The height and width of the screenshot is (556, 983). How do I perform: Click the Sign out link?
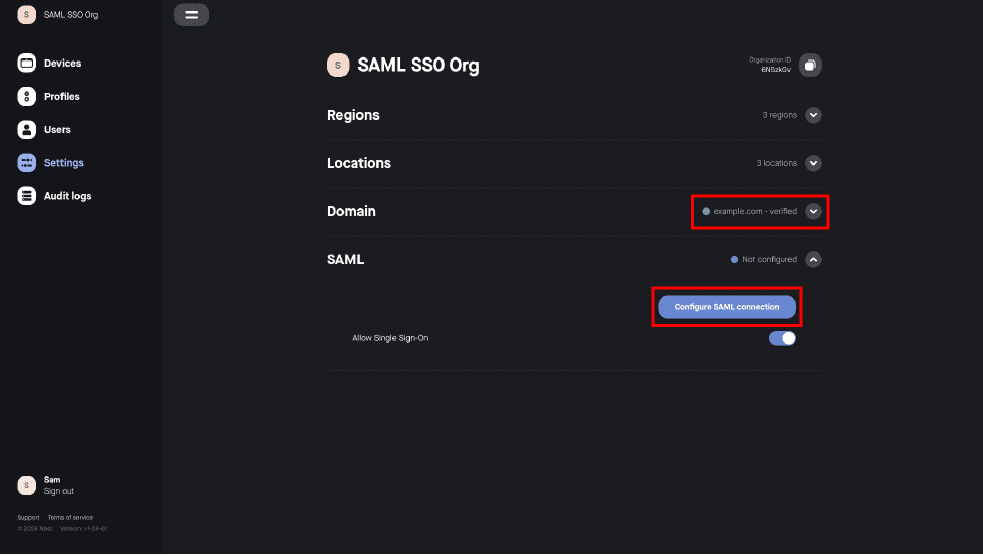[59, 491]
